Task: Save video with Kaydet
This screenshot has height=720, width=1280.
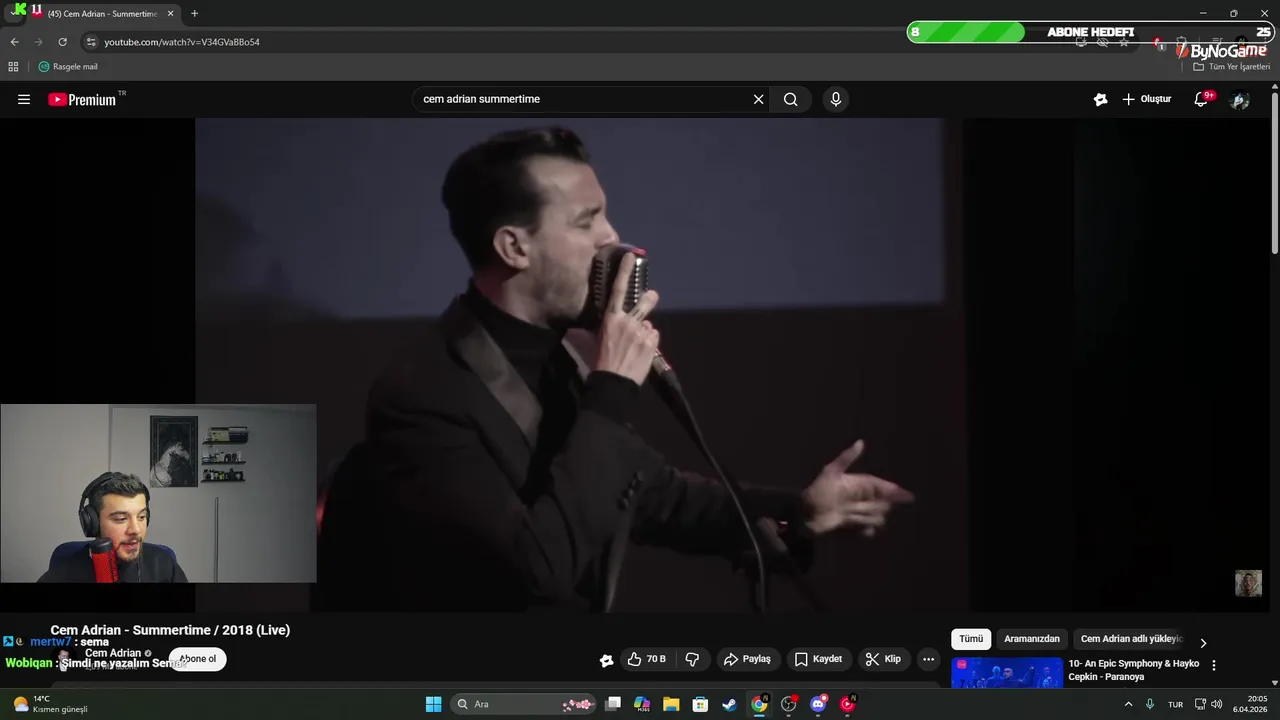Action: tap(818, 659)
